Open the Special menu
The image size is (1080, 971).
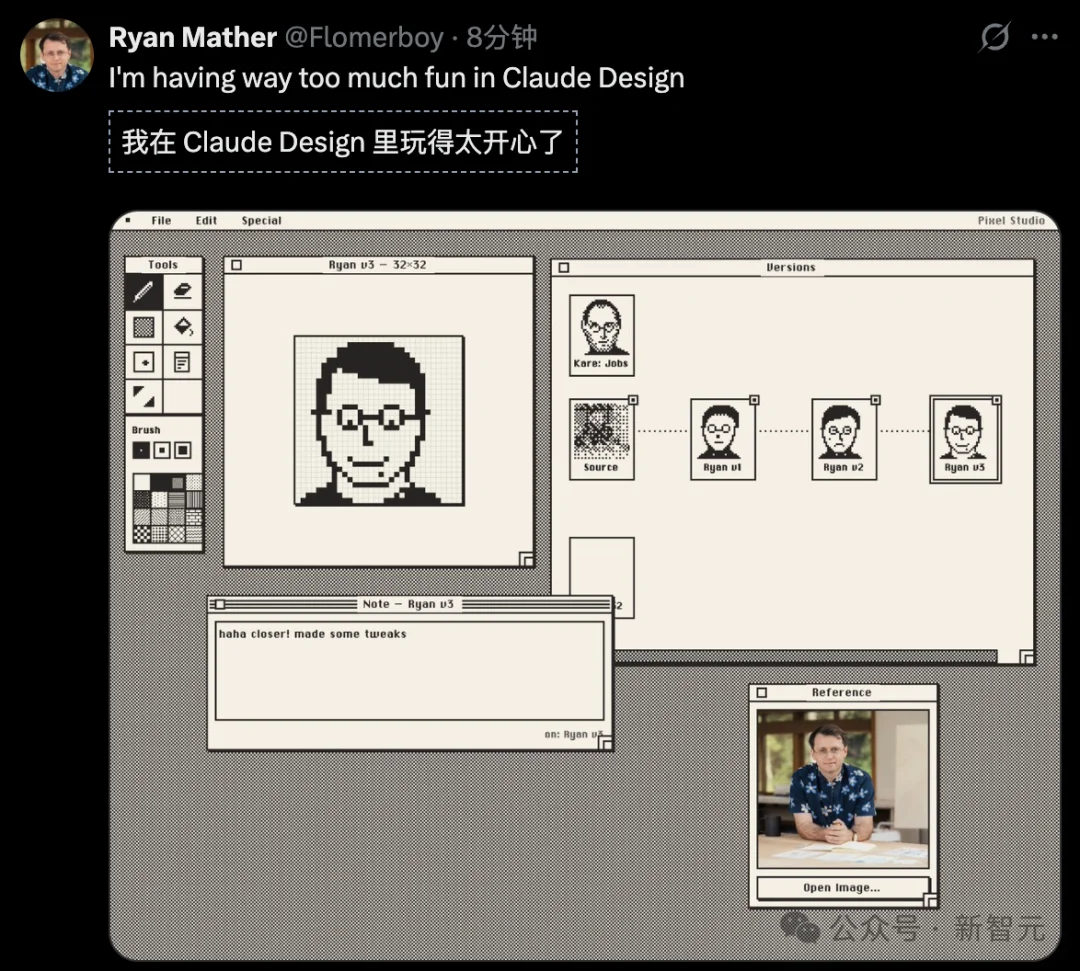(x=261, y=221)
